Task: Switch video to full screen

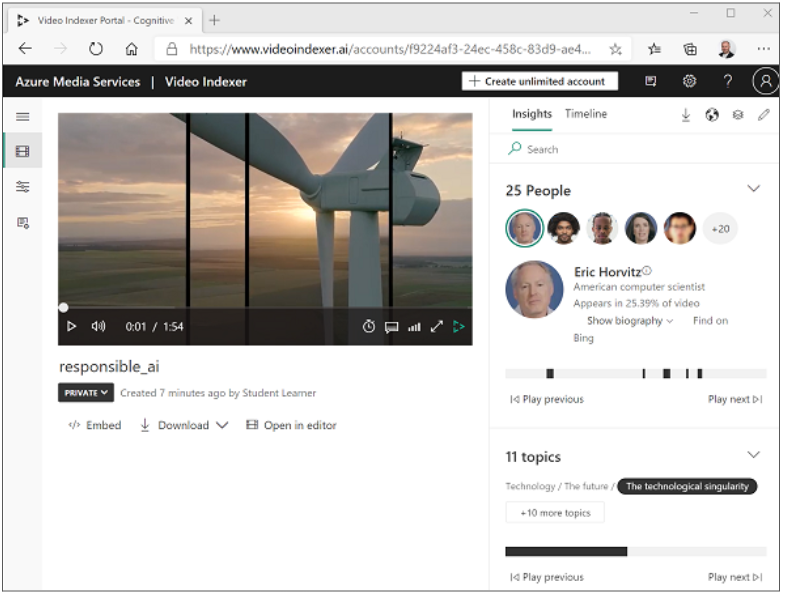Action: [x=438, y=328]
